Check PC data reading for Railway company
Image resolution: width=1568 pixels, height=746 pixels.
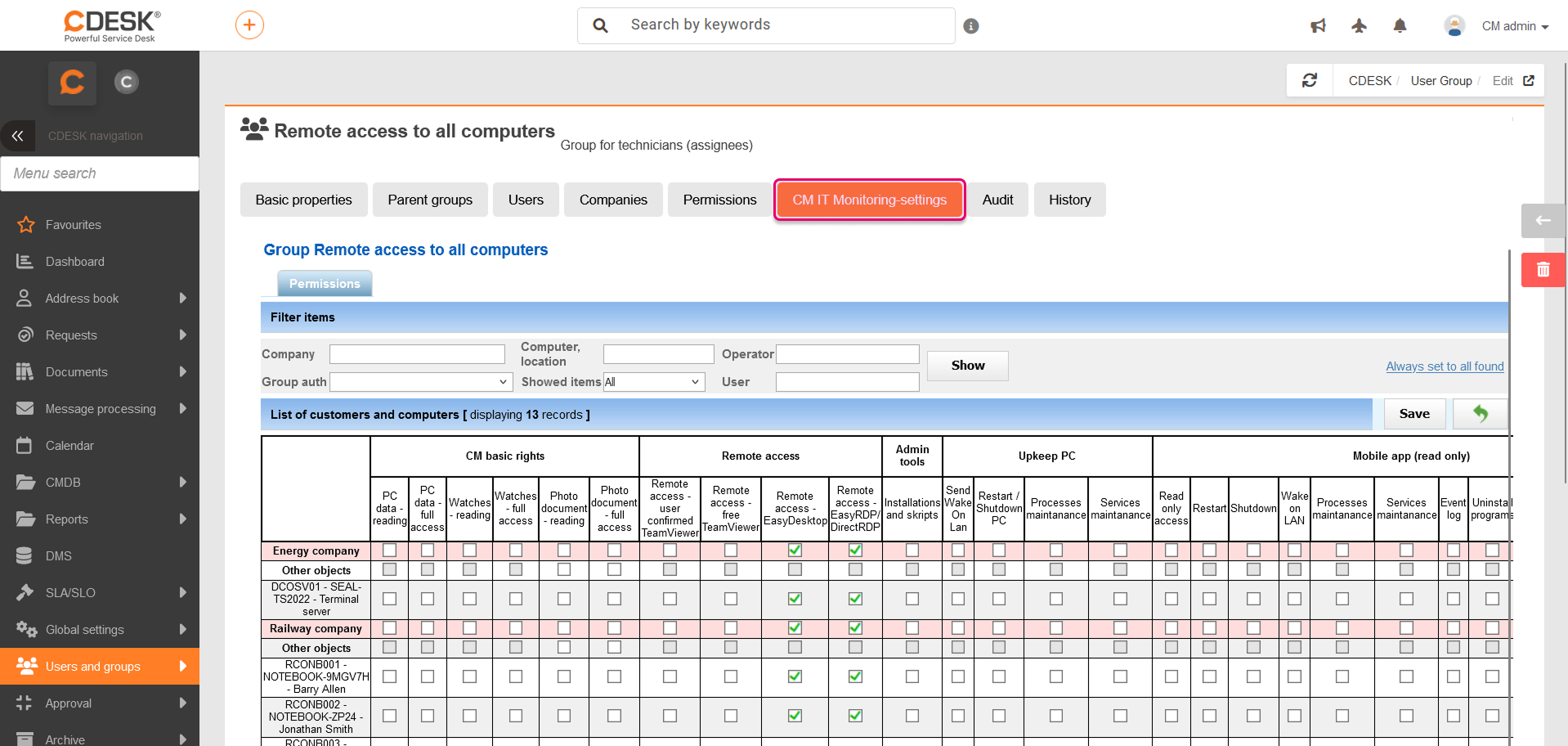click(390, 628)
